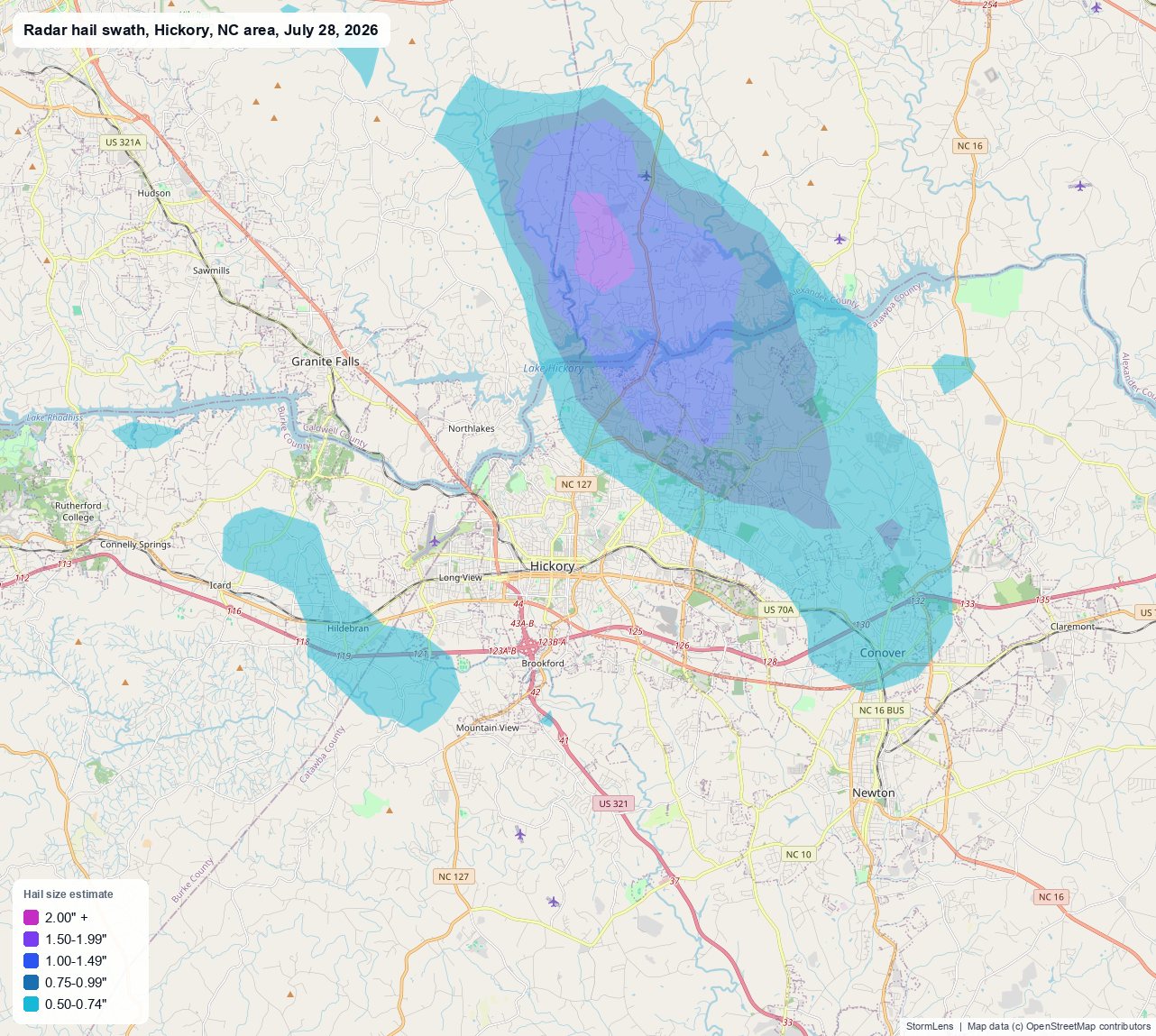The height and width of the screenshot is (1036, 1156).
Task: Click the Claremont label
Action: pyautogui.click(x=1073, y=627)
